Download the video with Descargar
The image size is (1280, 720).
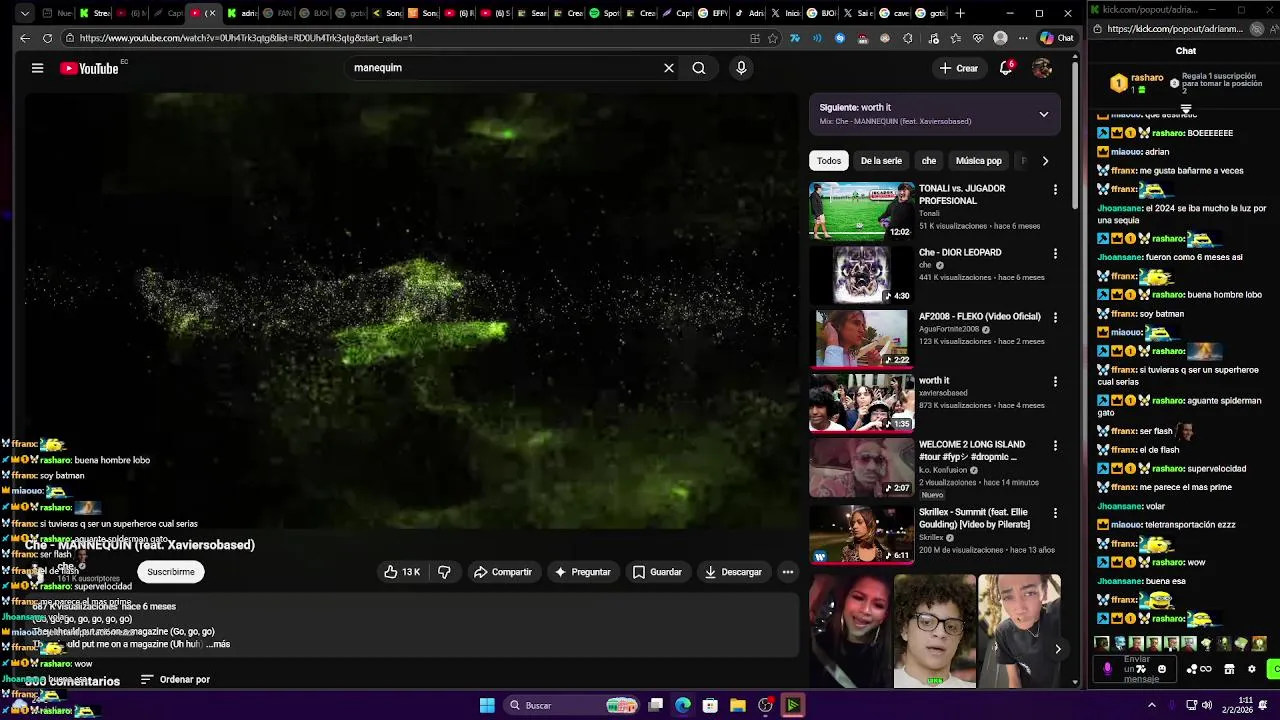pos(733,572)
